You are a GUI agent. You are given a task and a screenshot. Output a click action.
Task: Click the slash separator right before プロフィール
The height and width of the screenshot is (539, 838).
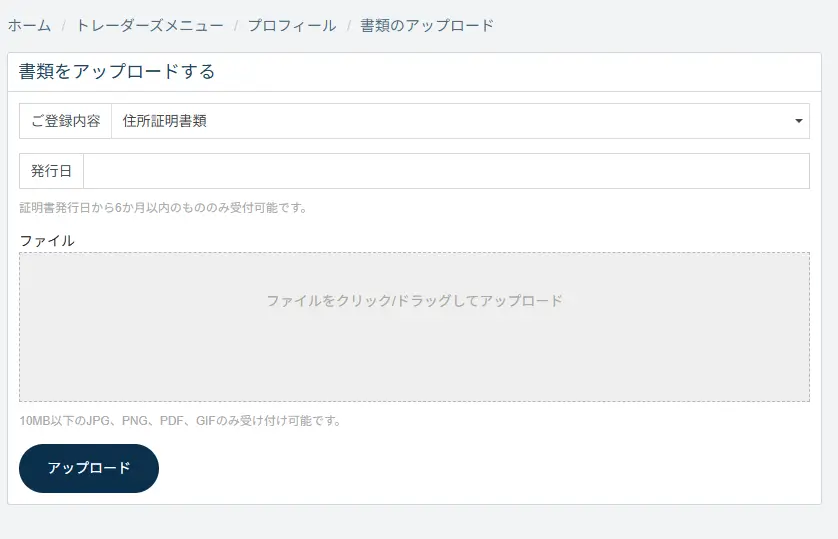tap(236, 25)
